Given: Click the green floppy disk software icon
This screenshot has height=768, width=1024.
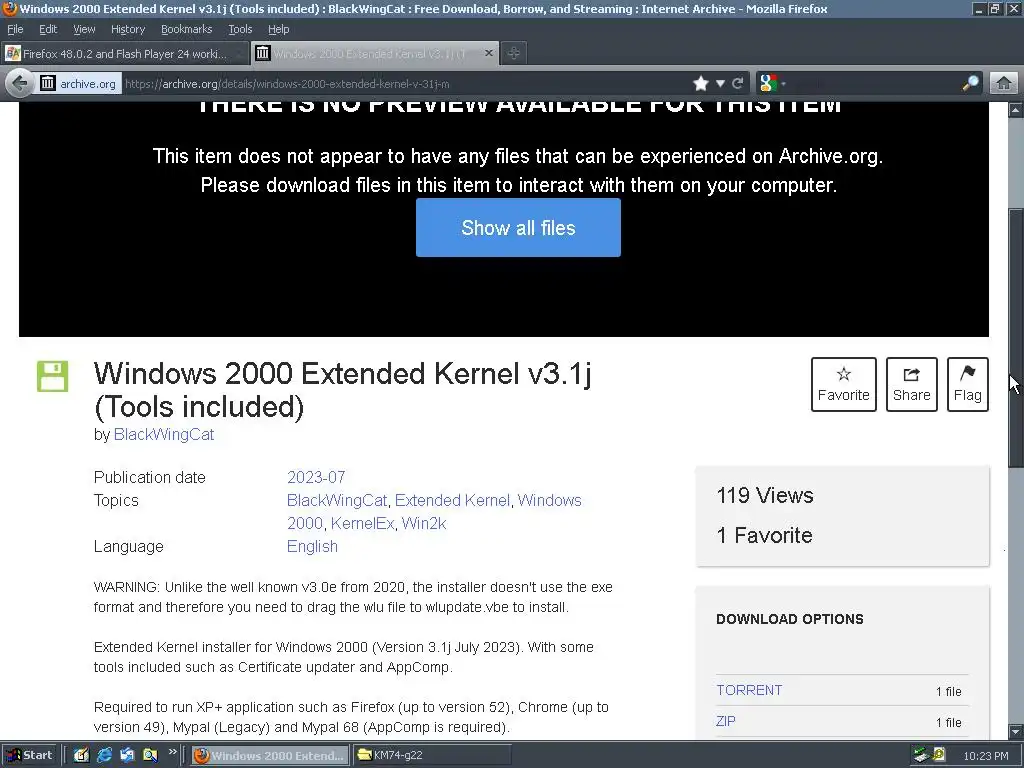Looking at the screenshot, I should click(x=52, y=376).
